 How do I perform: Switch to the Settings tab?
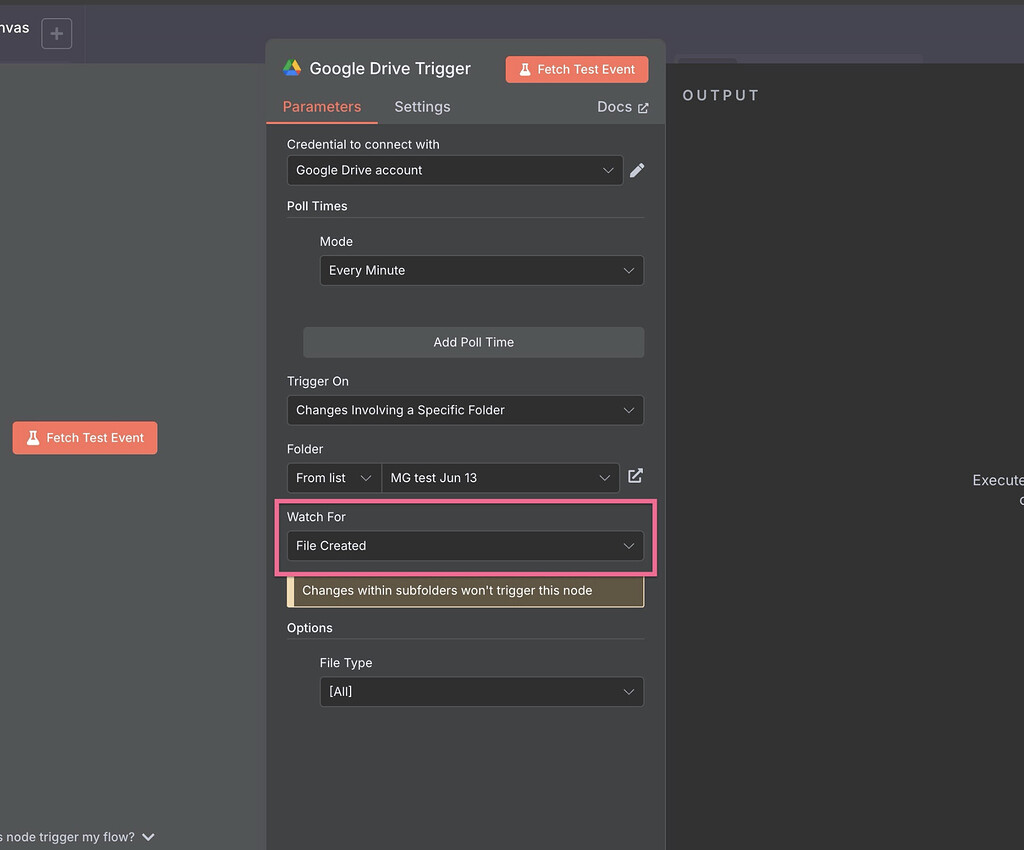[x=422, y=107]
